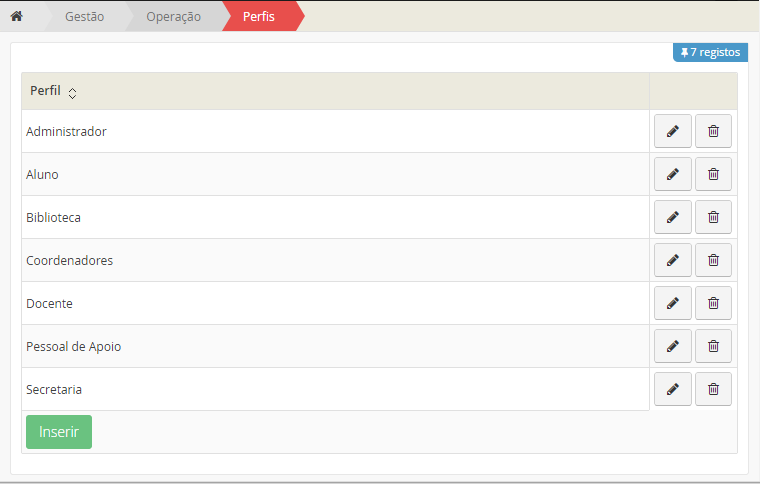Go to Gestão breadcrumb
760x484 pixels.
84,16
